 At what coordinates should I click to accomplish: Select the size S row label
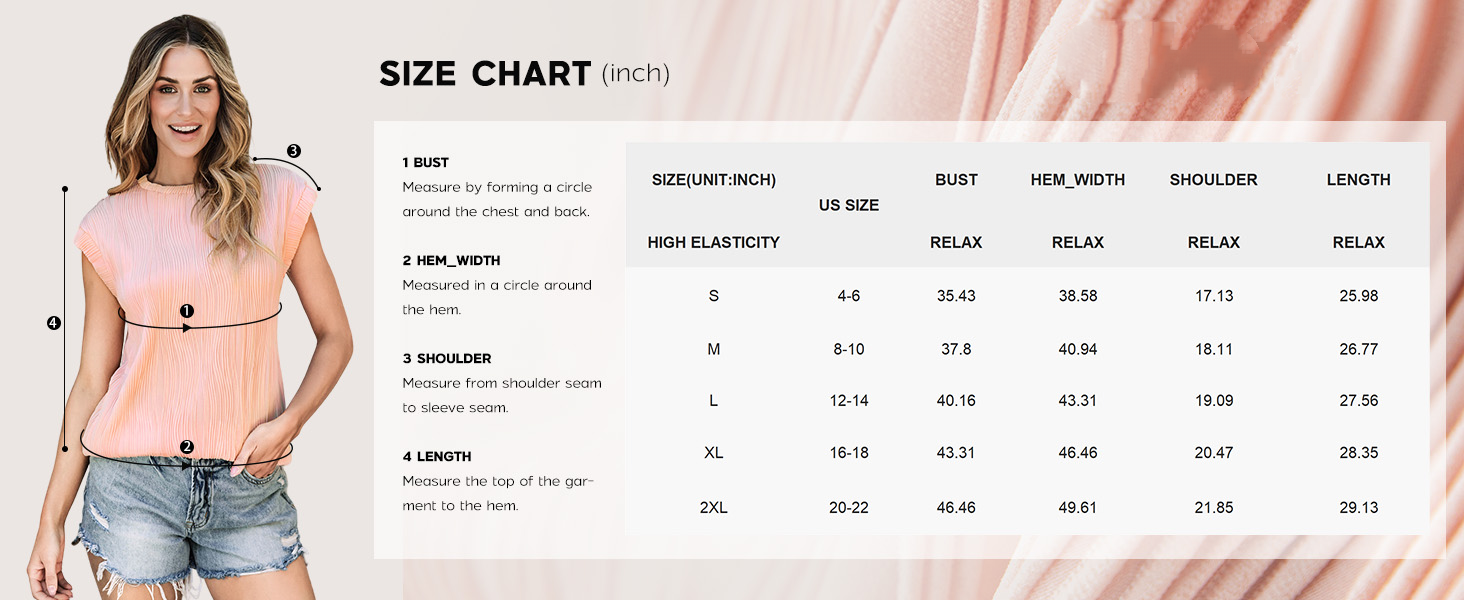click(x=713, y=296)
